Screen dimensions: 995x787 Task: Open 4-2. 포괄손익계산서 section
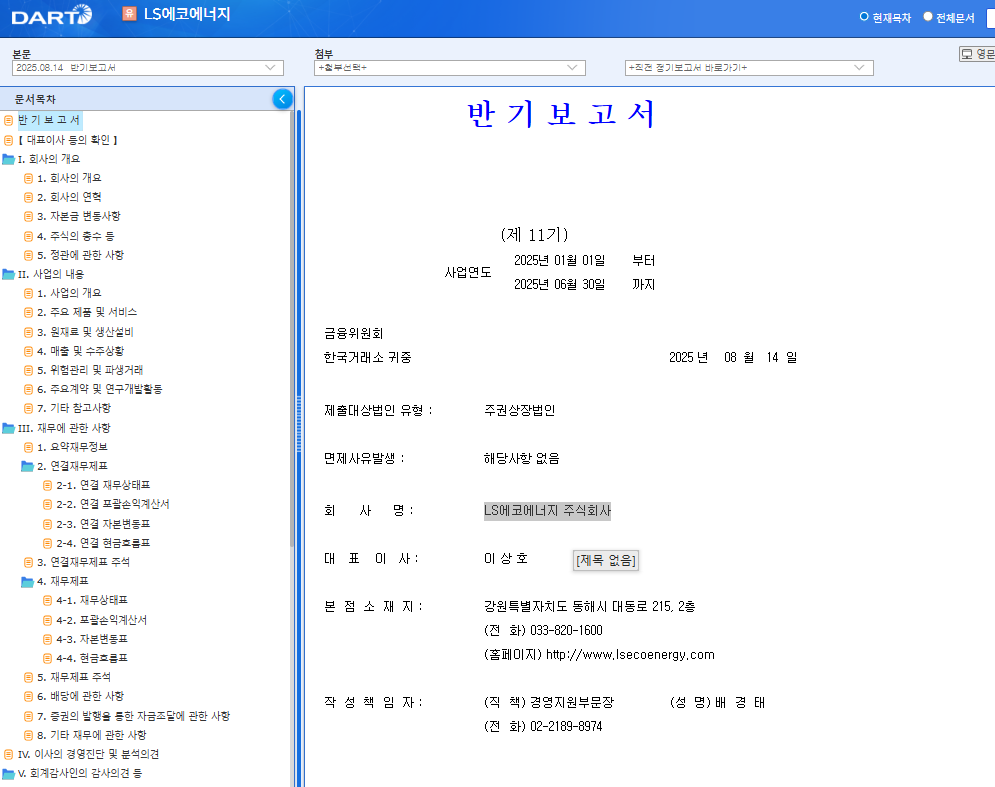click(x=102, y=620)
